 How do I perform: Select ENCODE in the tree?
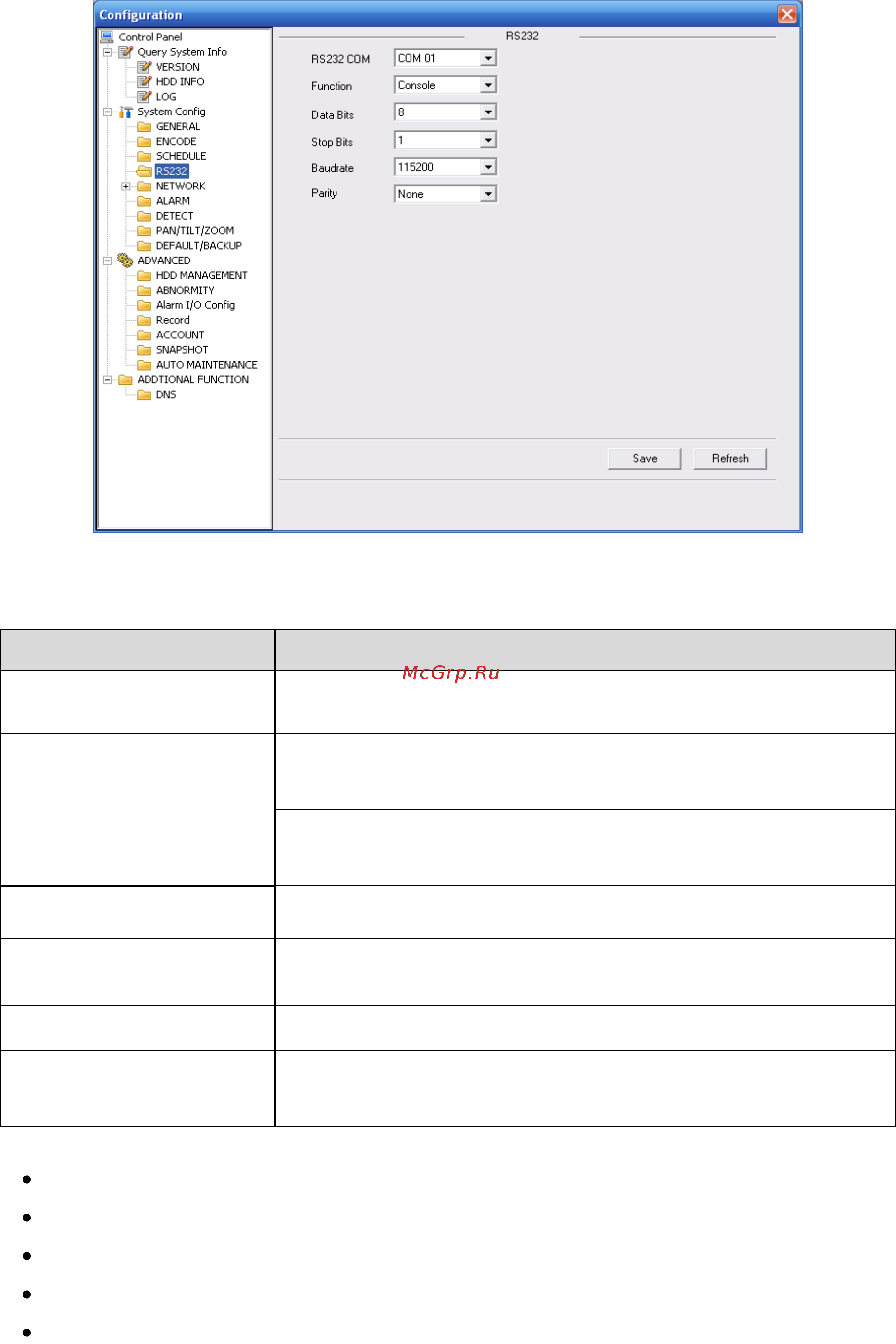click(176, 141)
